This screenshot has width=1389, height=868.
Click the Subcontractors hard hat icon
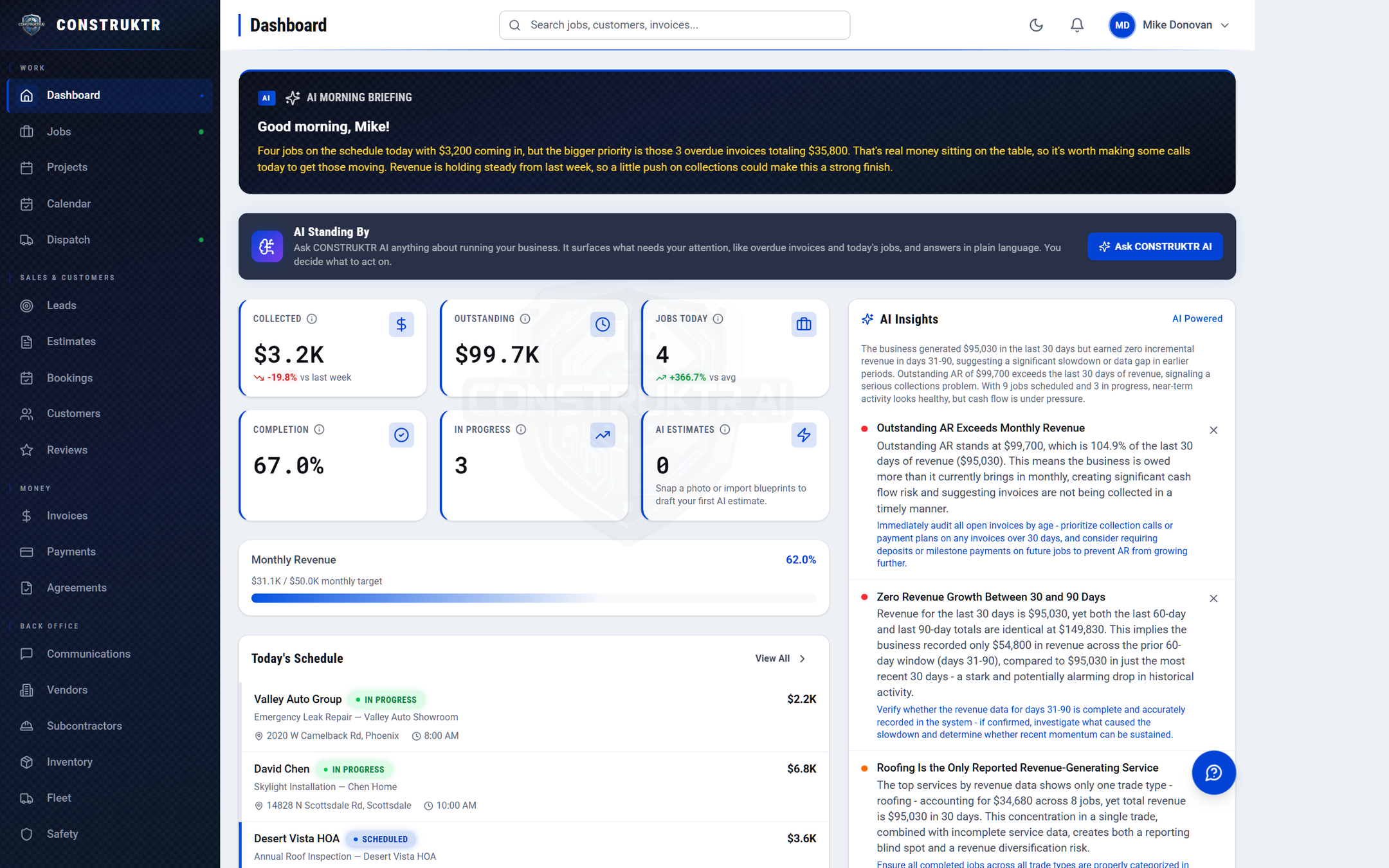coord(26,726)
